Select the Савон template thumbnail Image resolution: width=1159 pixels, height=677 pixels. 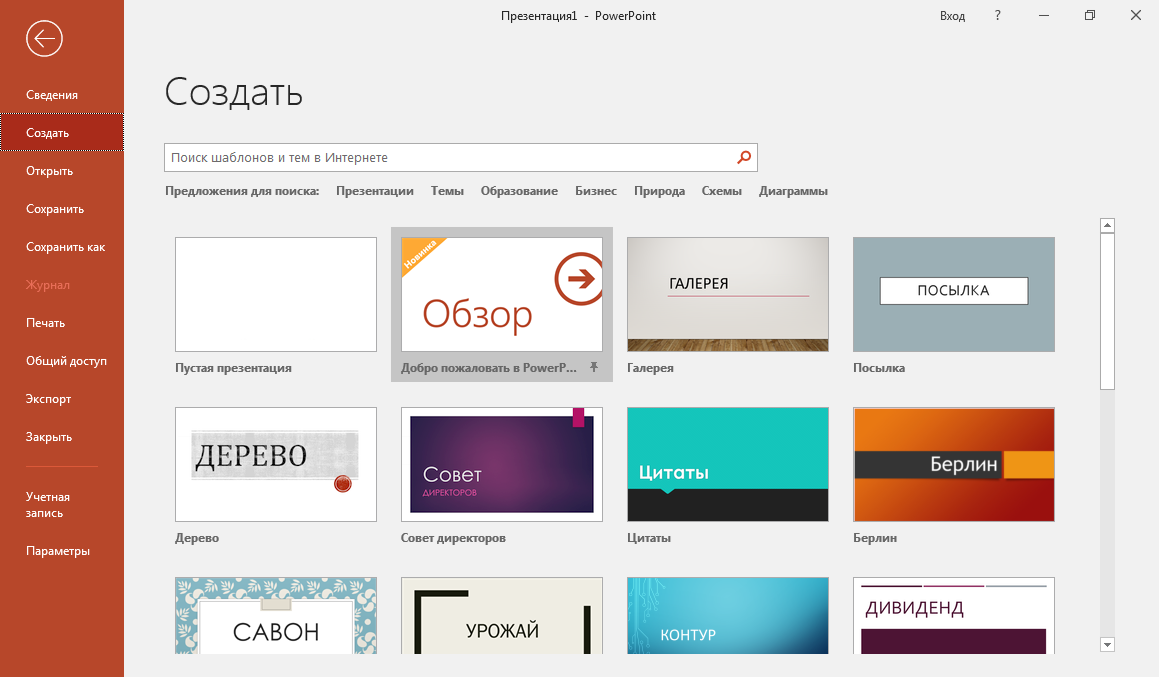[276, 616]
